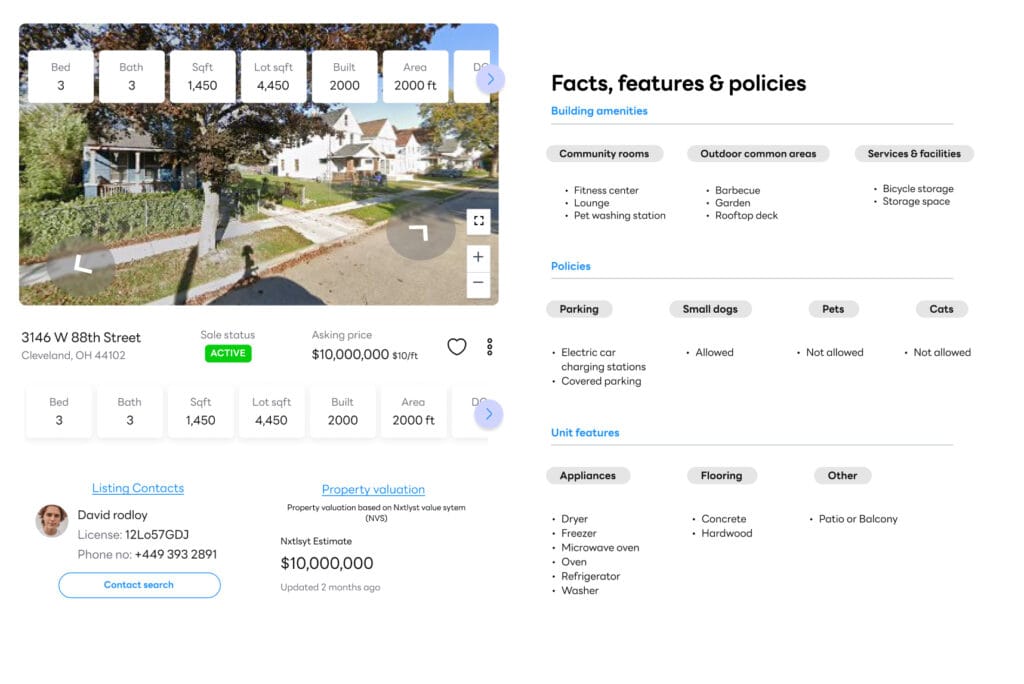
Task: Advance the top property stats carousel arrow
Action: point(491,79)
